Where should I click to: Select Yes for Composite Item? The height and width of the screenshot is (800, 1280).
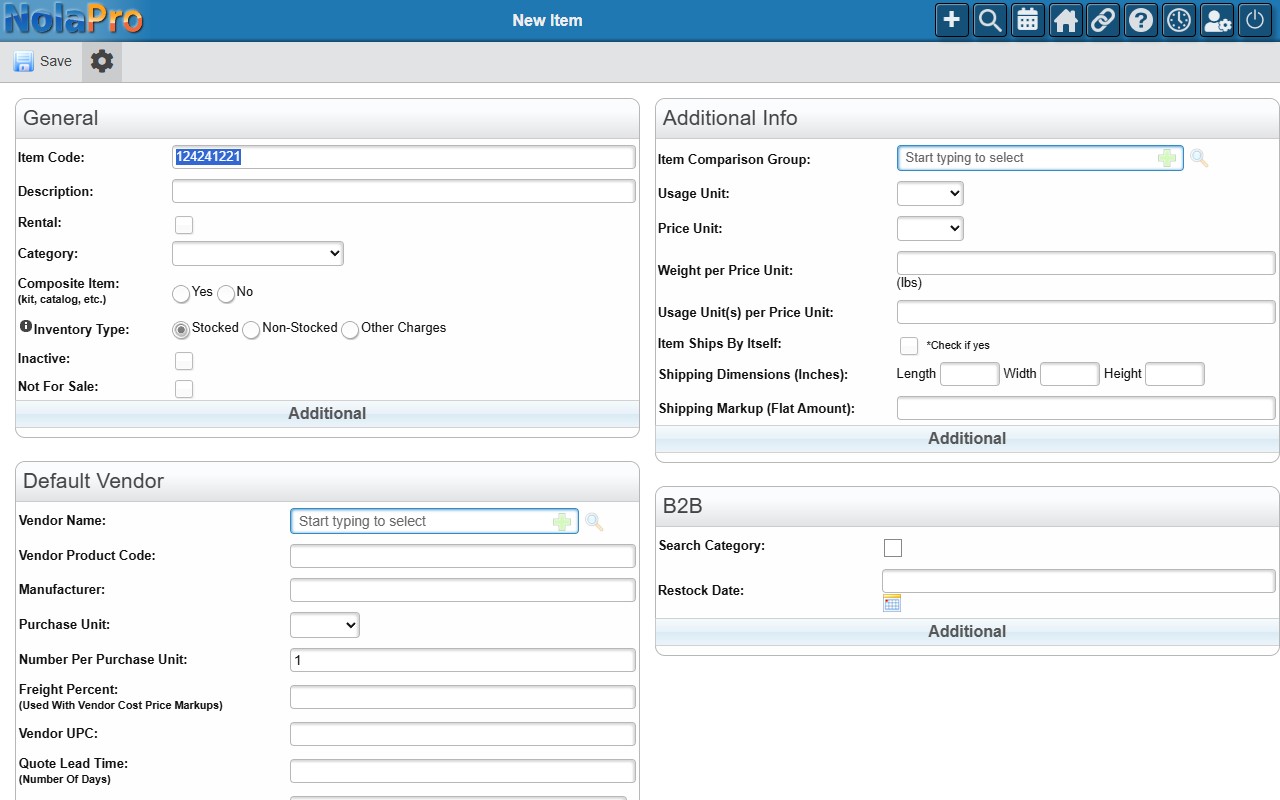tap(181, 294)
